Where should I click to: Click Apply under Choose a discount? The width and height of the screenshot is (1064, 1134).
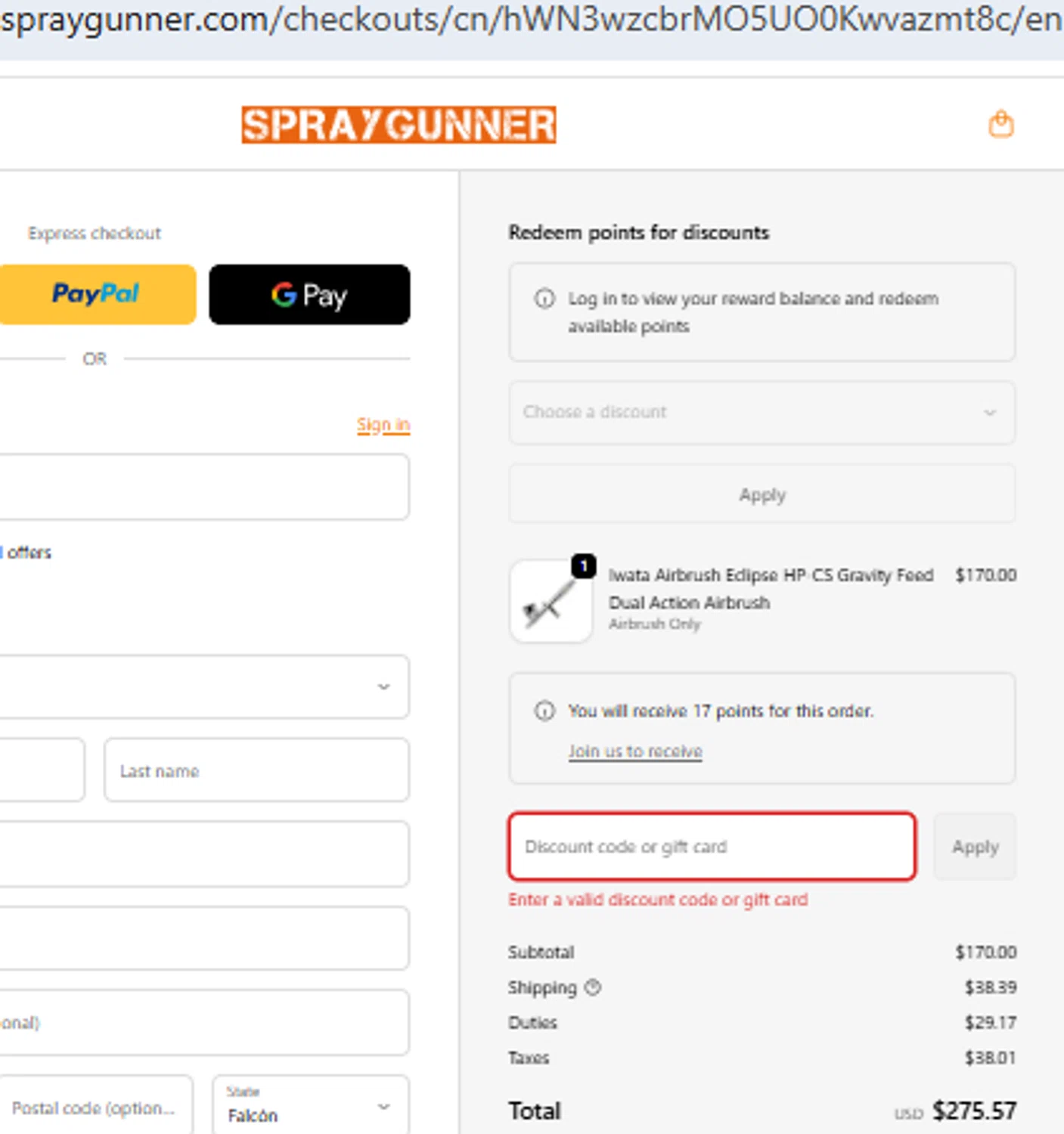pos(762,494)
